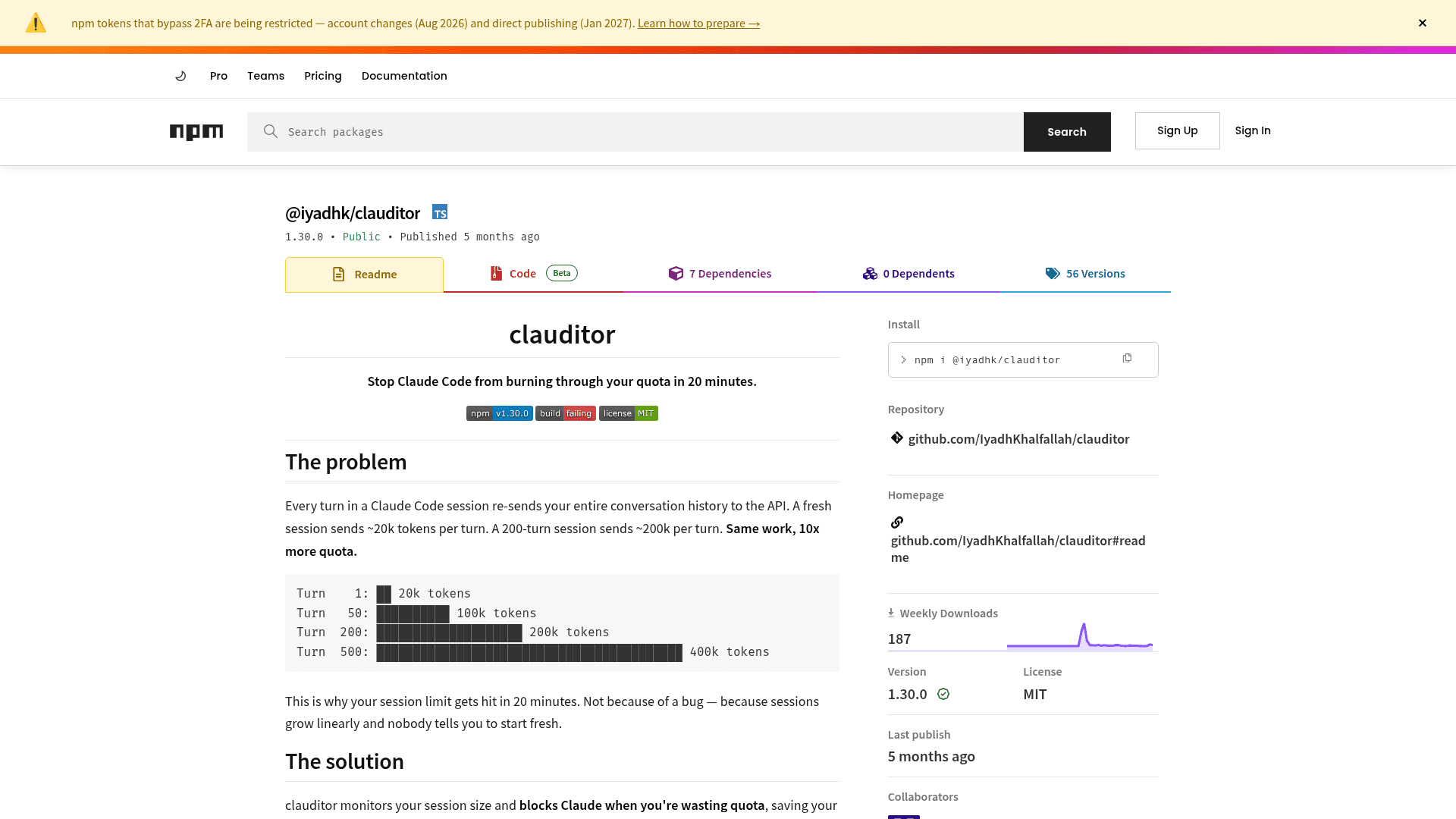
Task: Click the License value 'MIT' in sidebar
Action: [x=1035, y=695]
